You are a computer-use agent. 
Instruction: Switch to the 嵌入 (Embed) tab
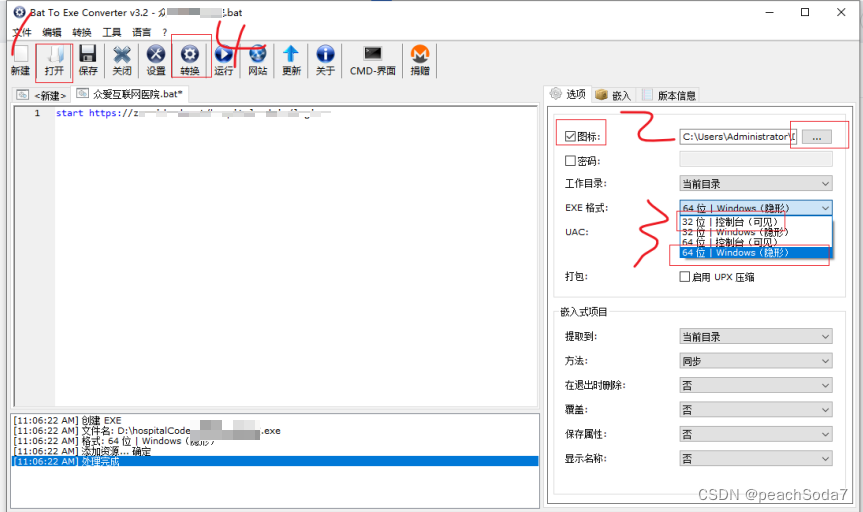614,95
